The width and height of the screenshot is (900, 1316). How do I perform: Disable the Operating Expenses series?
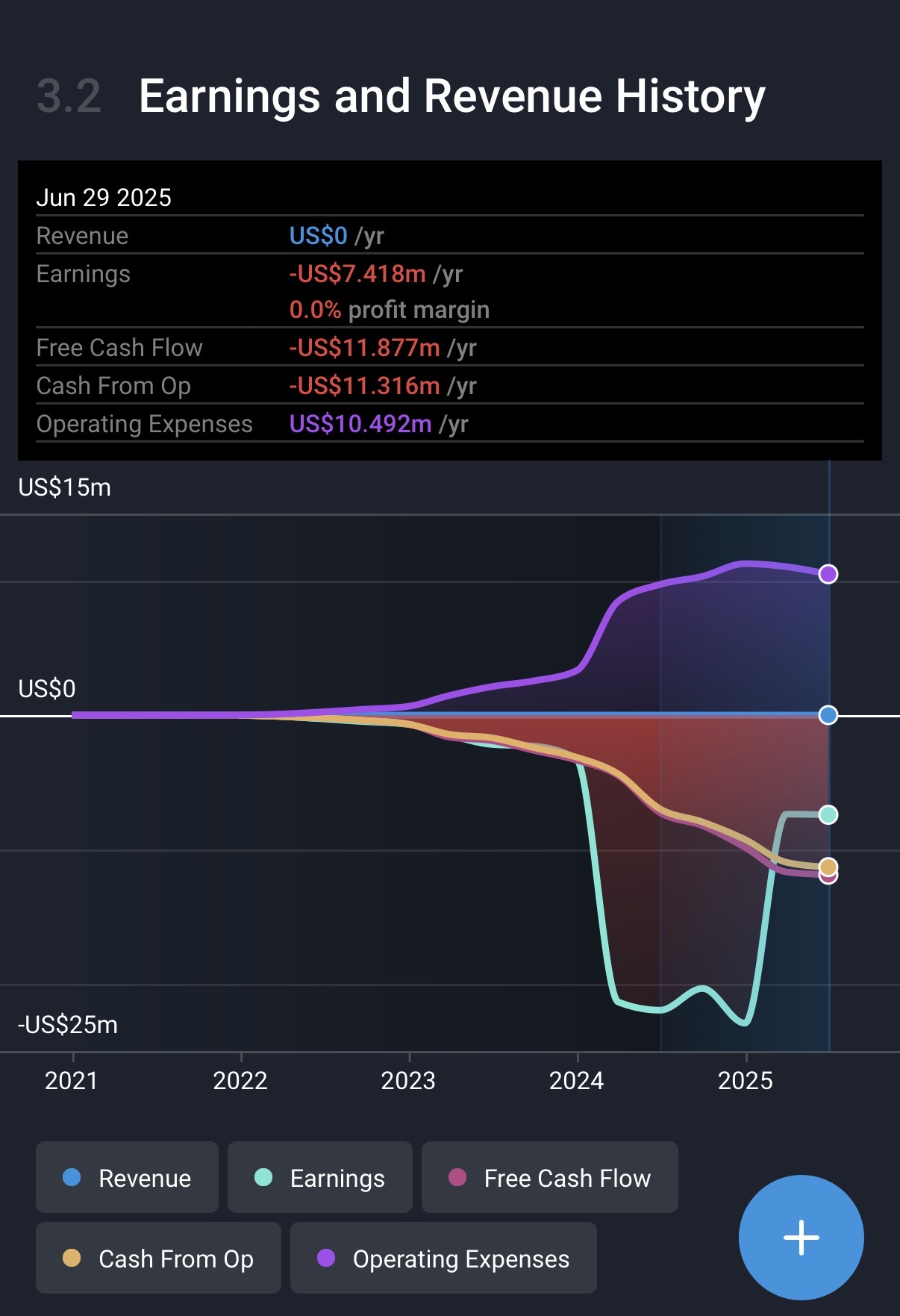pyautogui.click(x=443, y=1259)
